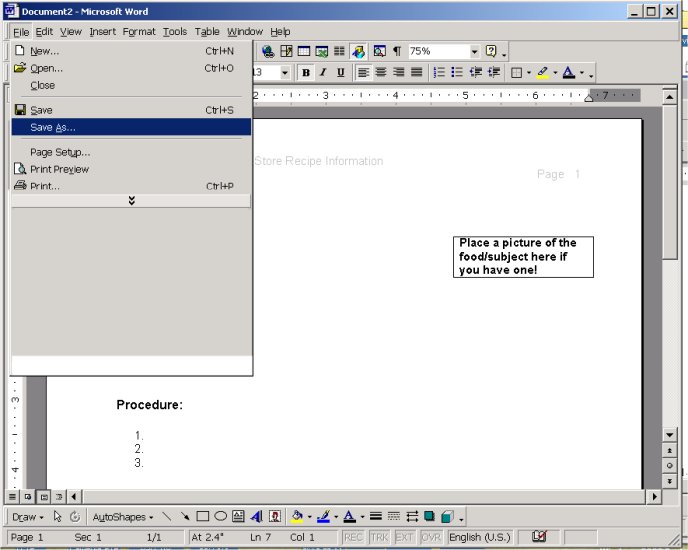Viewport: 688px width, 550px height.
Task: Apply center alignment to text
Action: tap(382, 73)
